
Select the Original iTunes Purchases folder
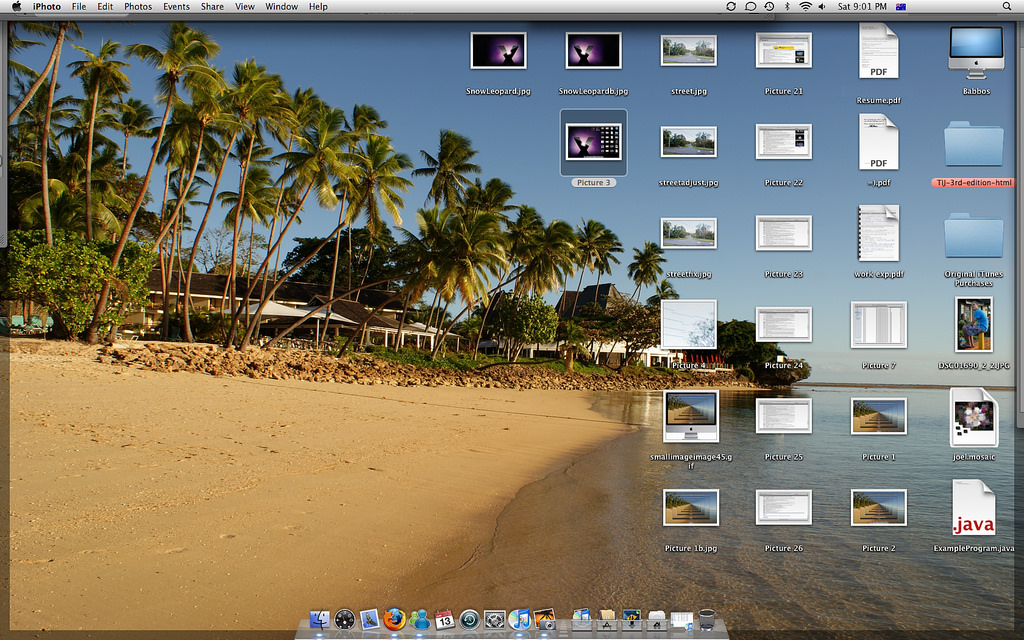pos(973,236)
